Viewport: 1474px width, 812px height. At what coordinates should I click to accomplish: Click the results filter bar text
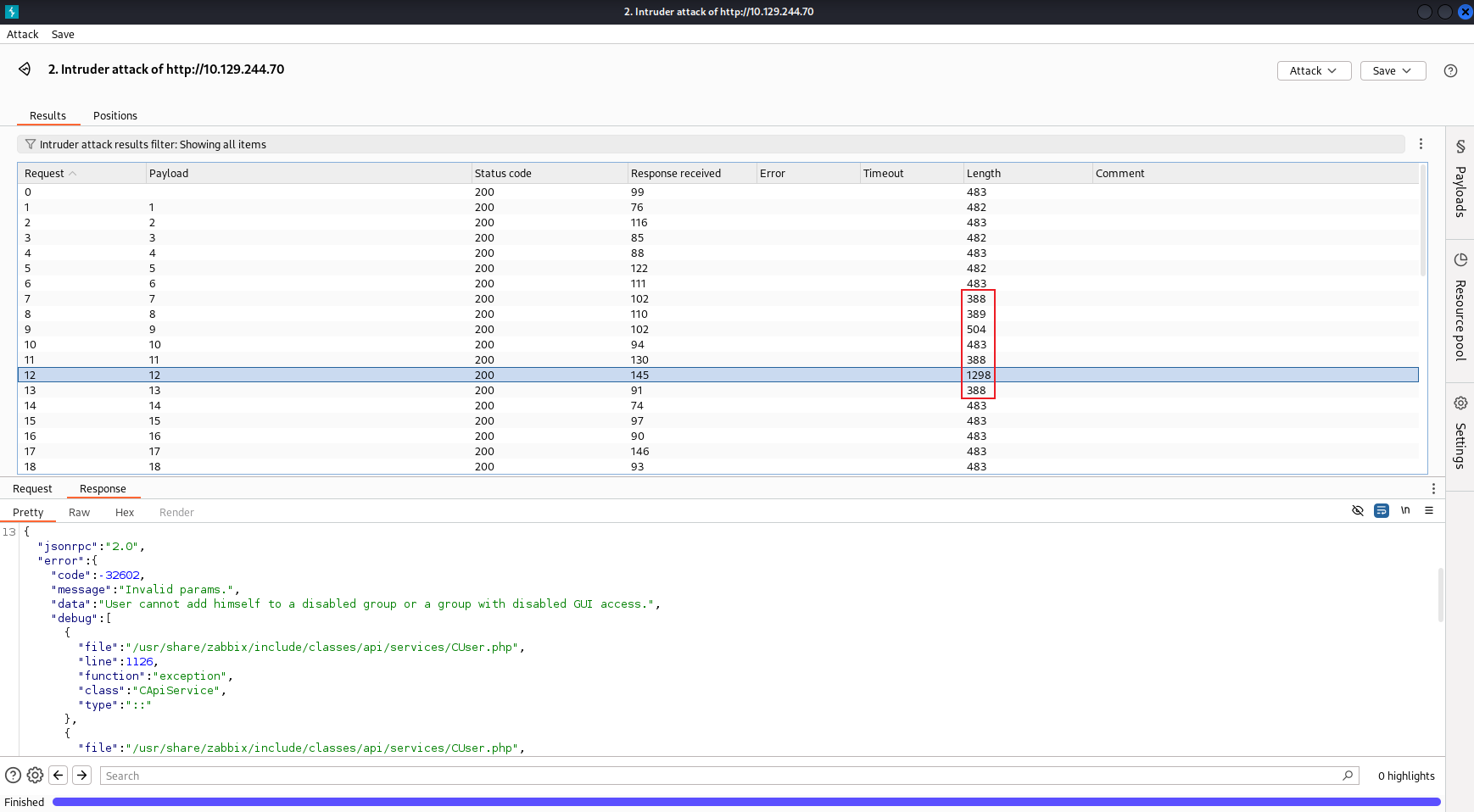pos(153,145)
